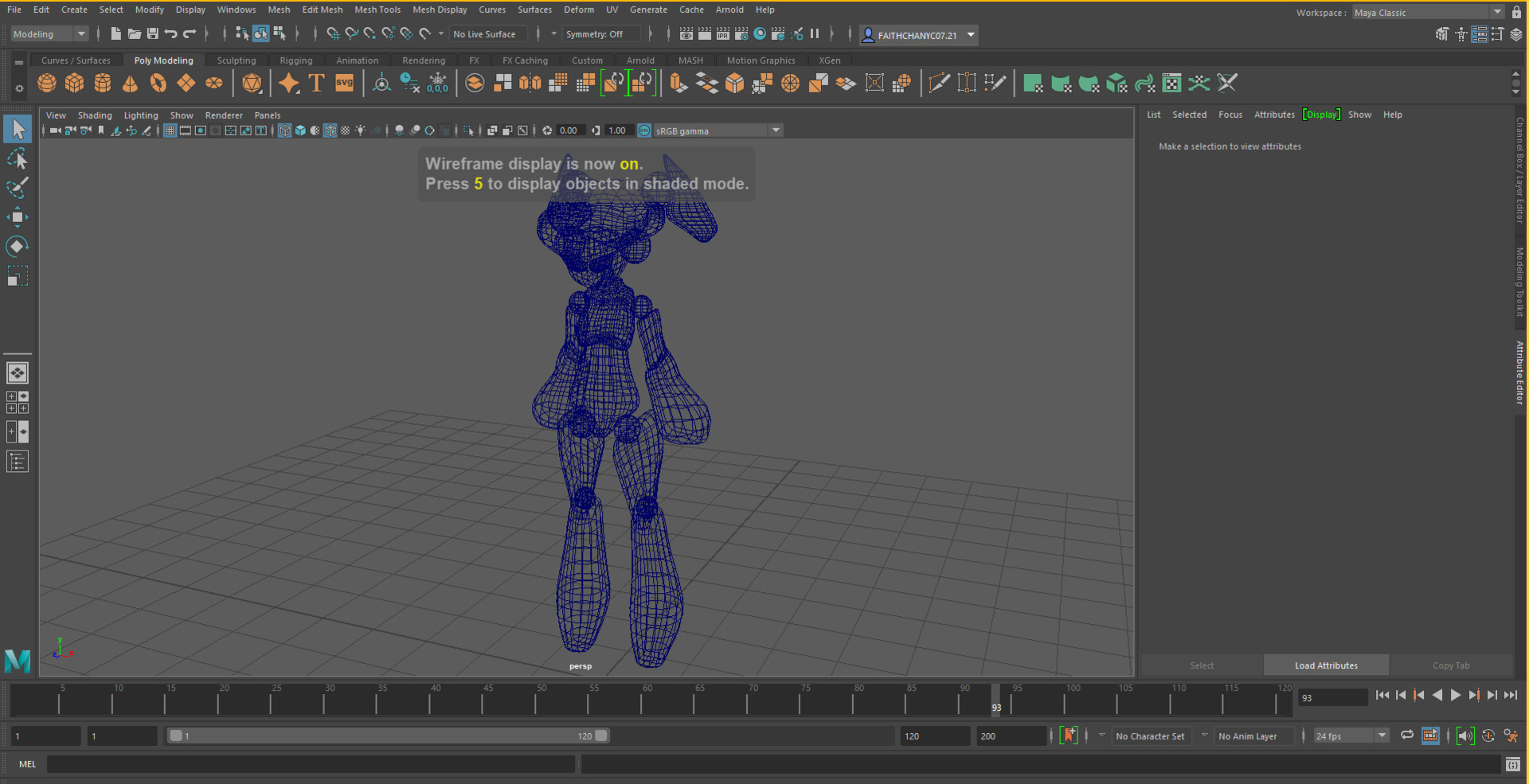Switch to the Sculpting shelf tab

[x=237, y=60]
